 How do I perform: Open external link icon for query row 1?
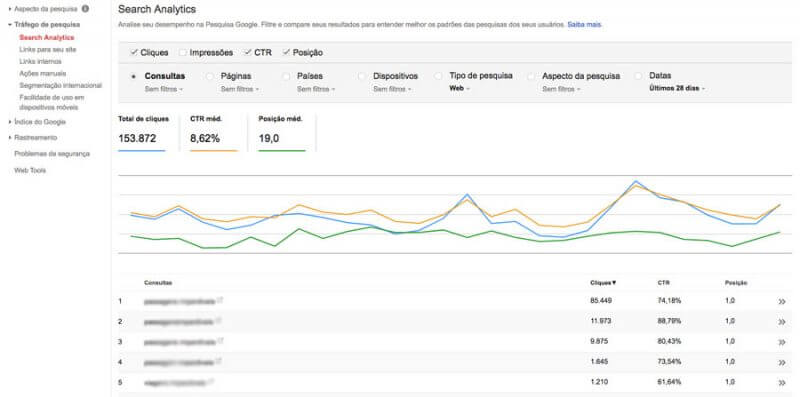click(220, 300)
